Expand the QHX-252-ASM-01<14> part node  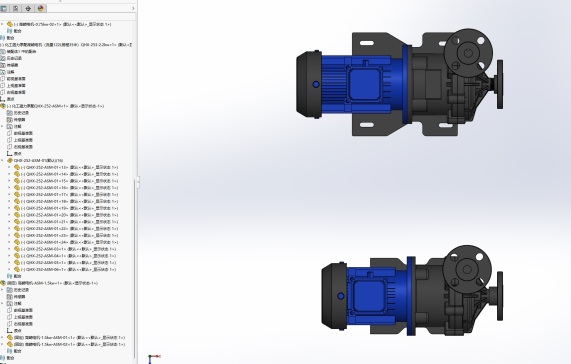(x=9, y=174)
